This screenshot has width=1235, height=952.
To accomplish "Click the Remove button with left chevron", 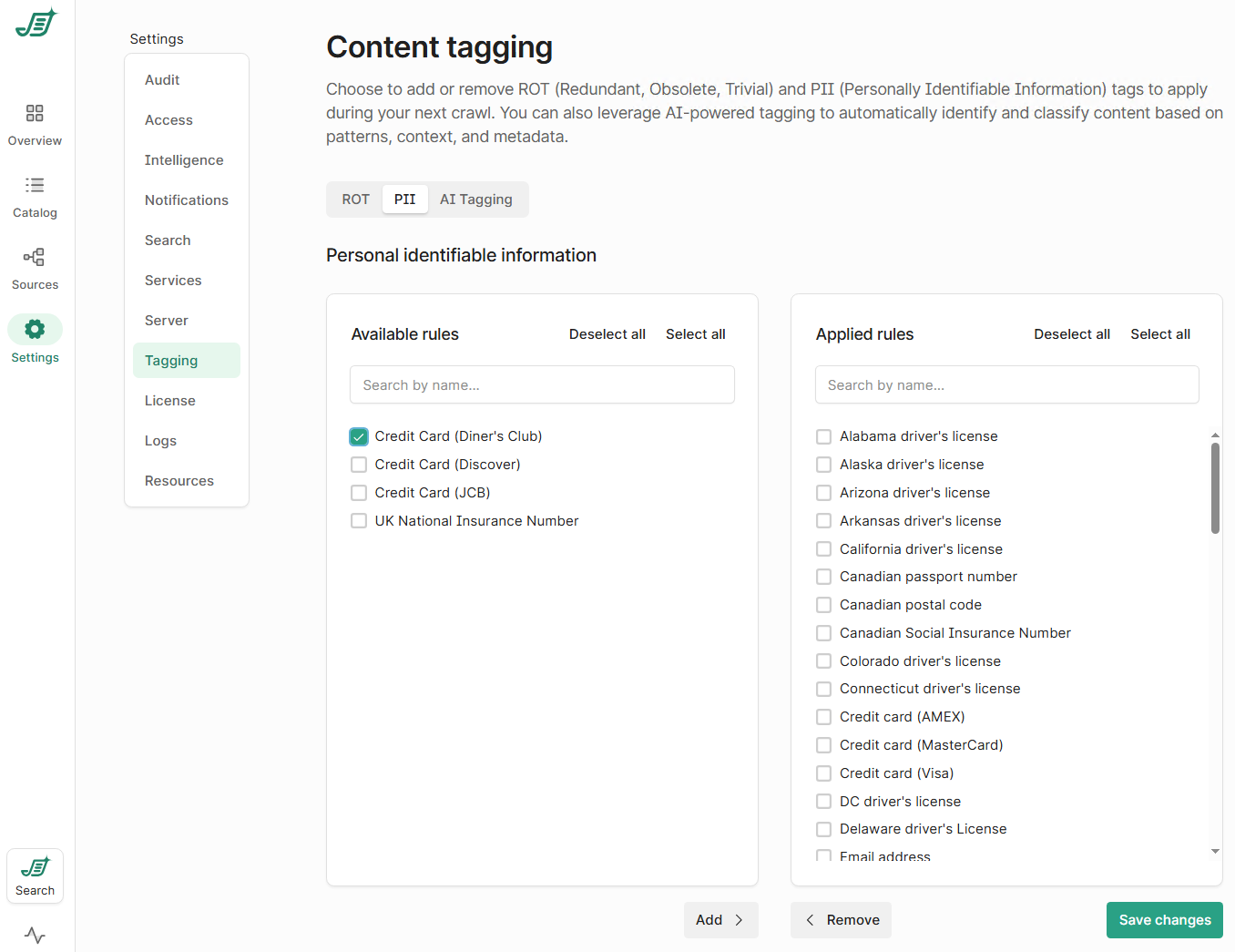I will click(841, 920).
